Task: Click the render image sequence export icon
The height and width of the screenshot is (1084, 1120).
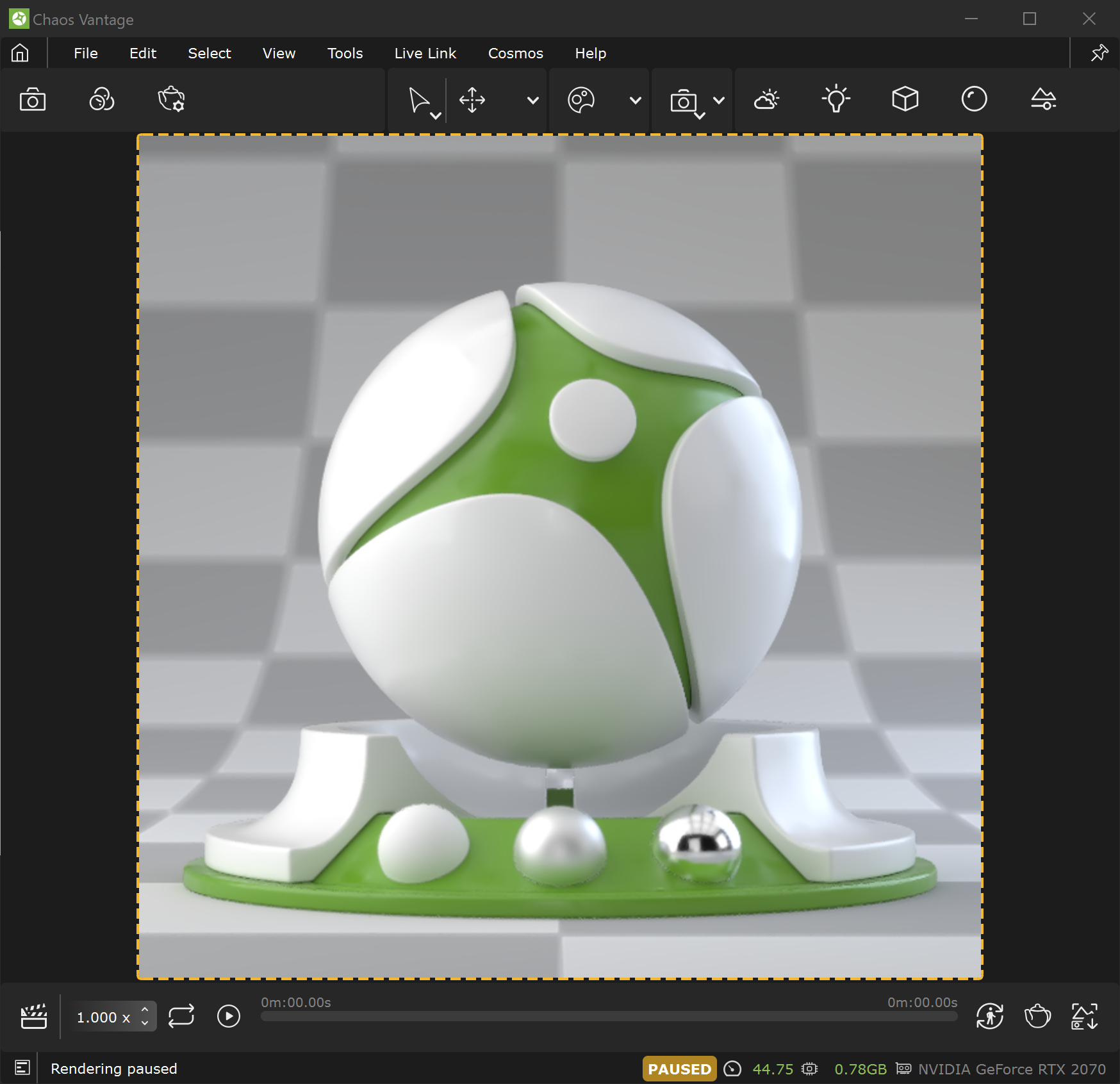Action: (x=1085, y=1016)
